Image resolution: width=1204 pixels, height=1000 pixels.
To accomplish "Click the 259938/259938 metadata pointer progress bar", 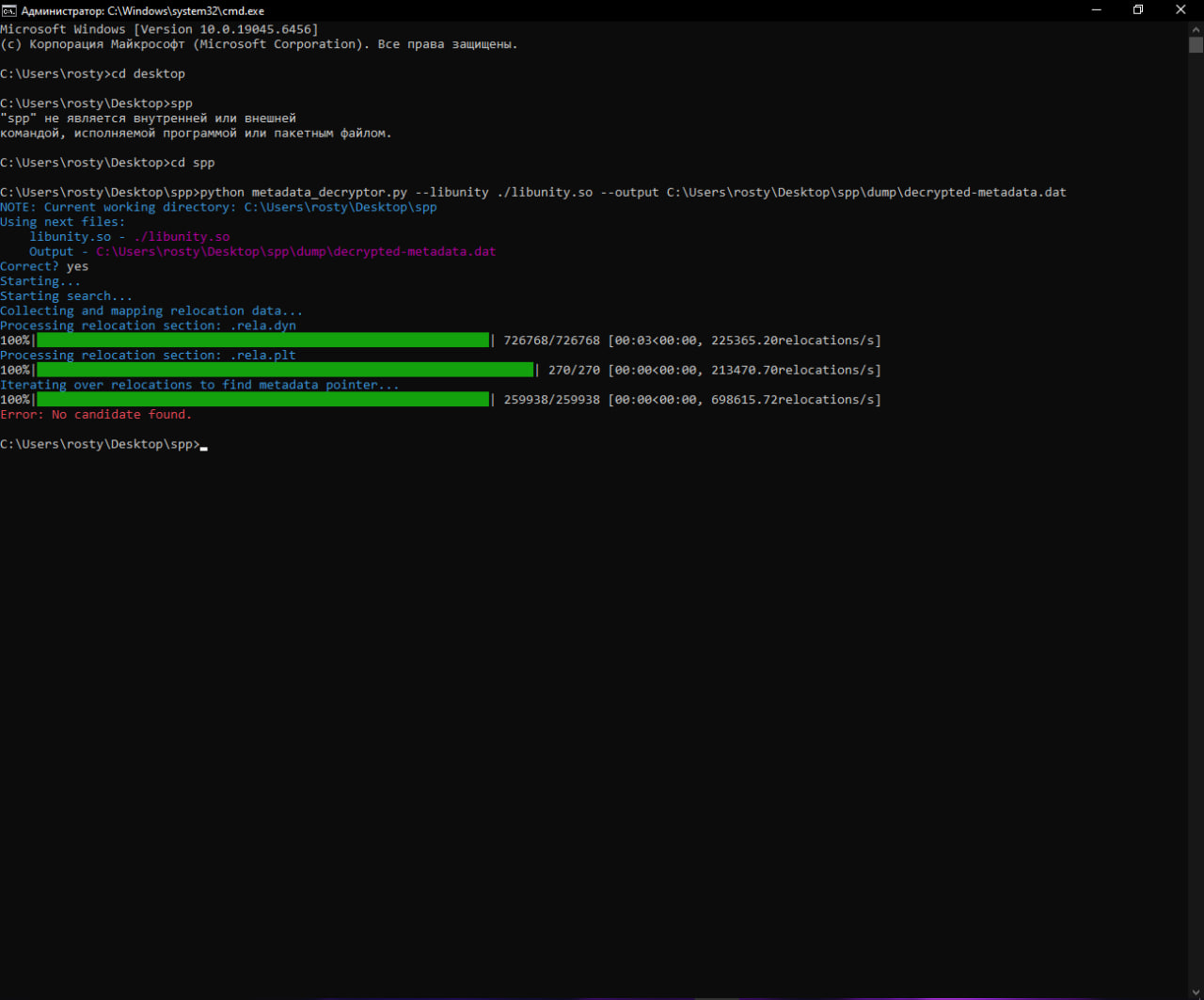I will tap(262, 400).
